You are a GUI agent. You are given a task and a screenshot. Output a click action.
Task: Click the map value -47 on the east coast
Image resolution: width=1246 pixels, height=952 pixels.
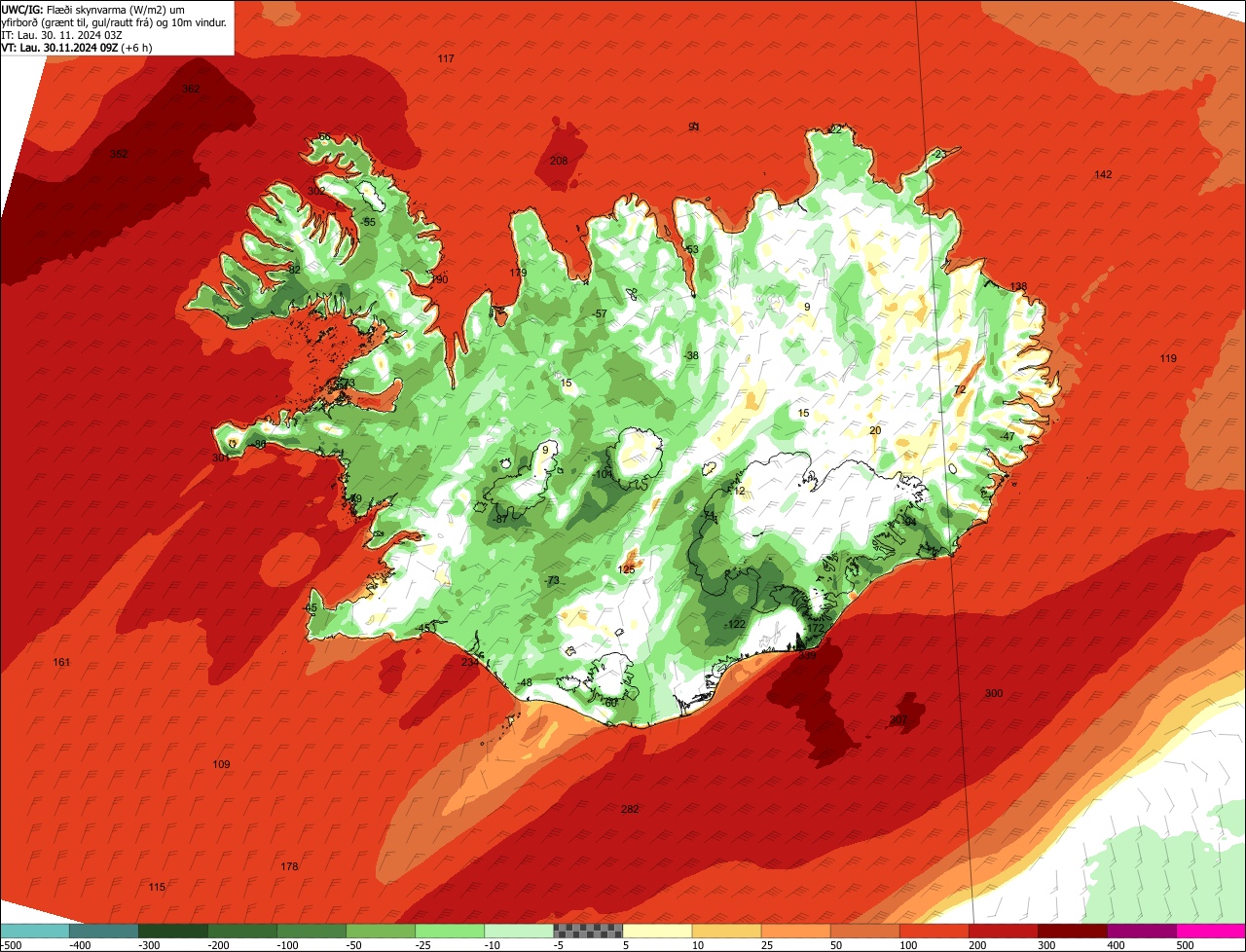click(x=1007, y=436)
